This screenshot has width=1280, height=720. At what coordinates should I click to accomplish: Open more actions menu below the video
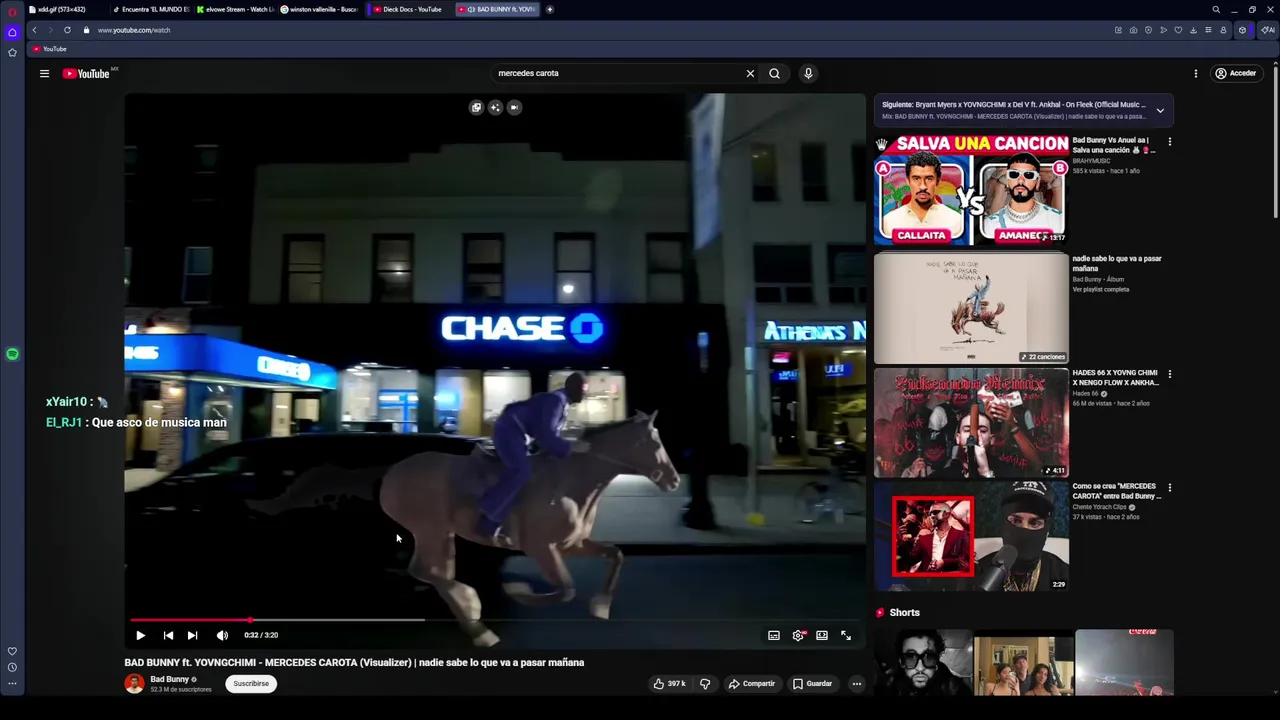click(856, 684)
